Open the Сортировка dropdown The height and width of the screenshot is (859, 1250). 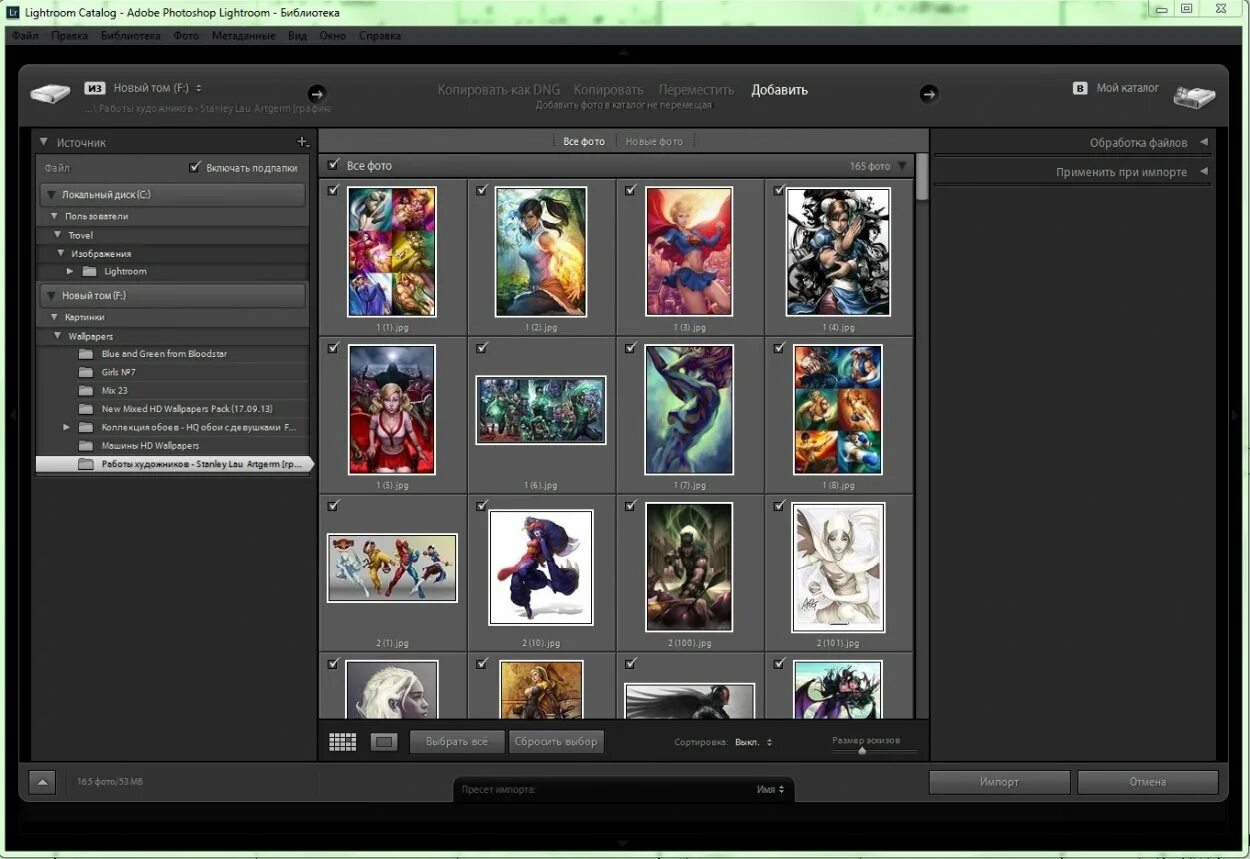tap(754, 742)
